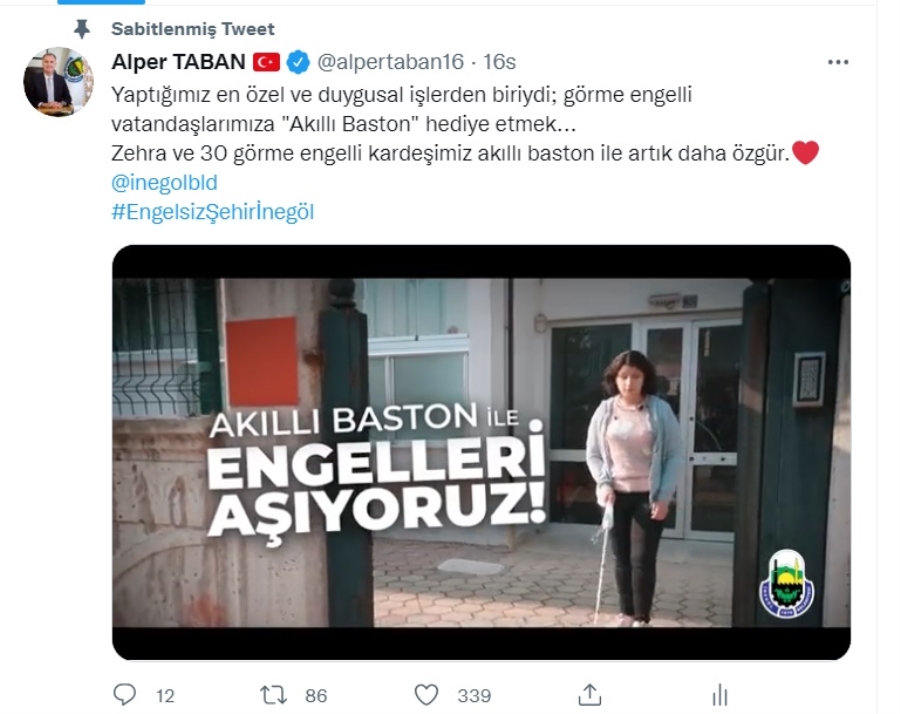The image size is (900, 714).
Task: View tweet analytics bar chart icon
Action: tap(720, 695)
